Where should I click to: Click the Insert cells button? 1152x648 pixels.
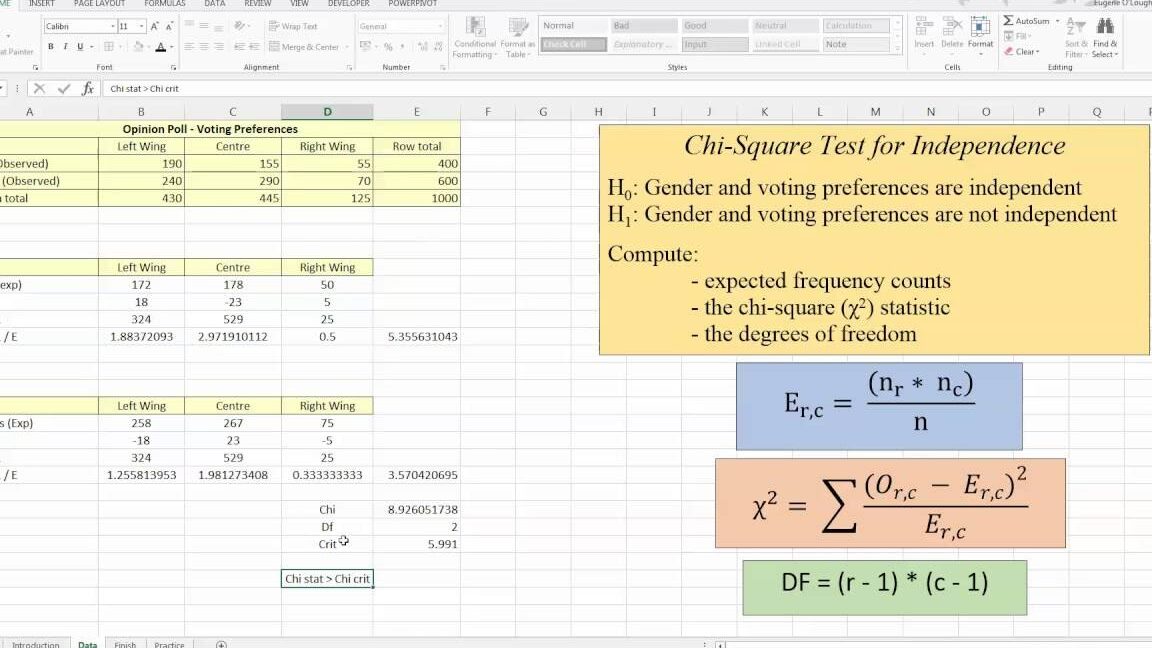tap(924, 33)
